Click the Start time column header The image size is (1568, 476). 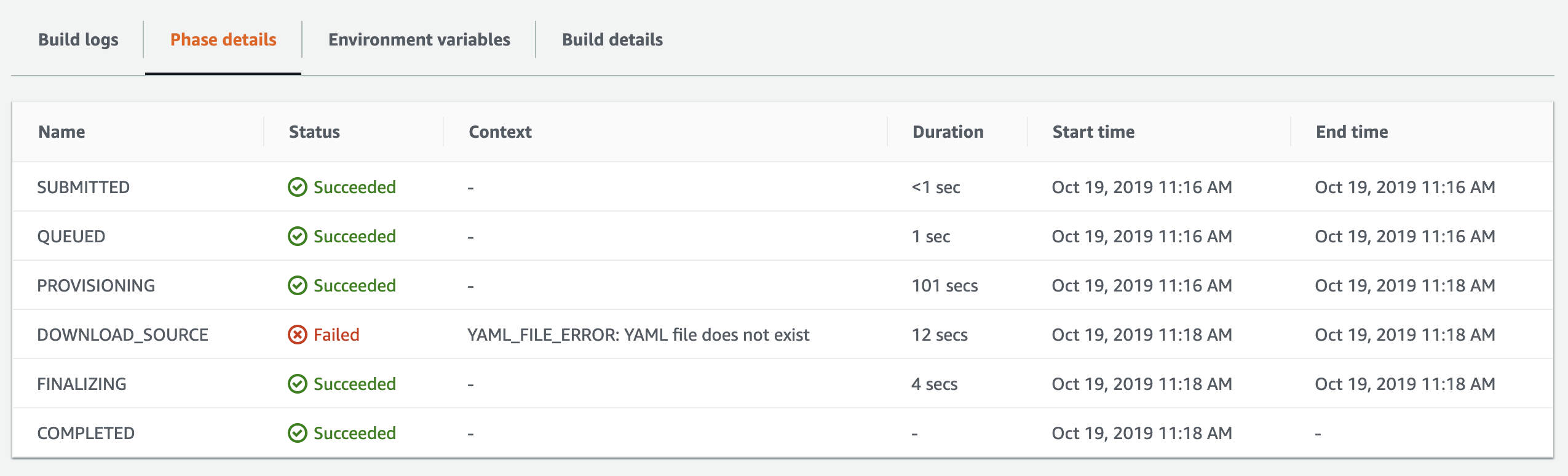[1093, 132]
